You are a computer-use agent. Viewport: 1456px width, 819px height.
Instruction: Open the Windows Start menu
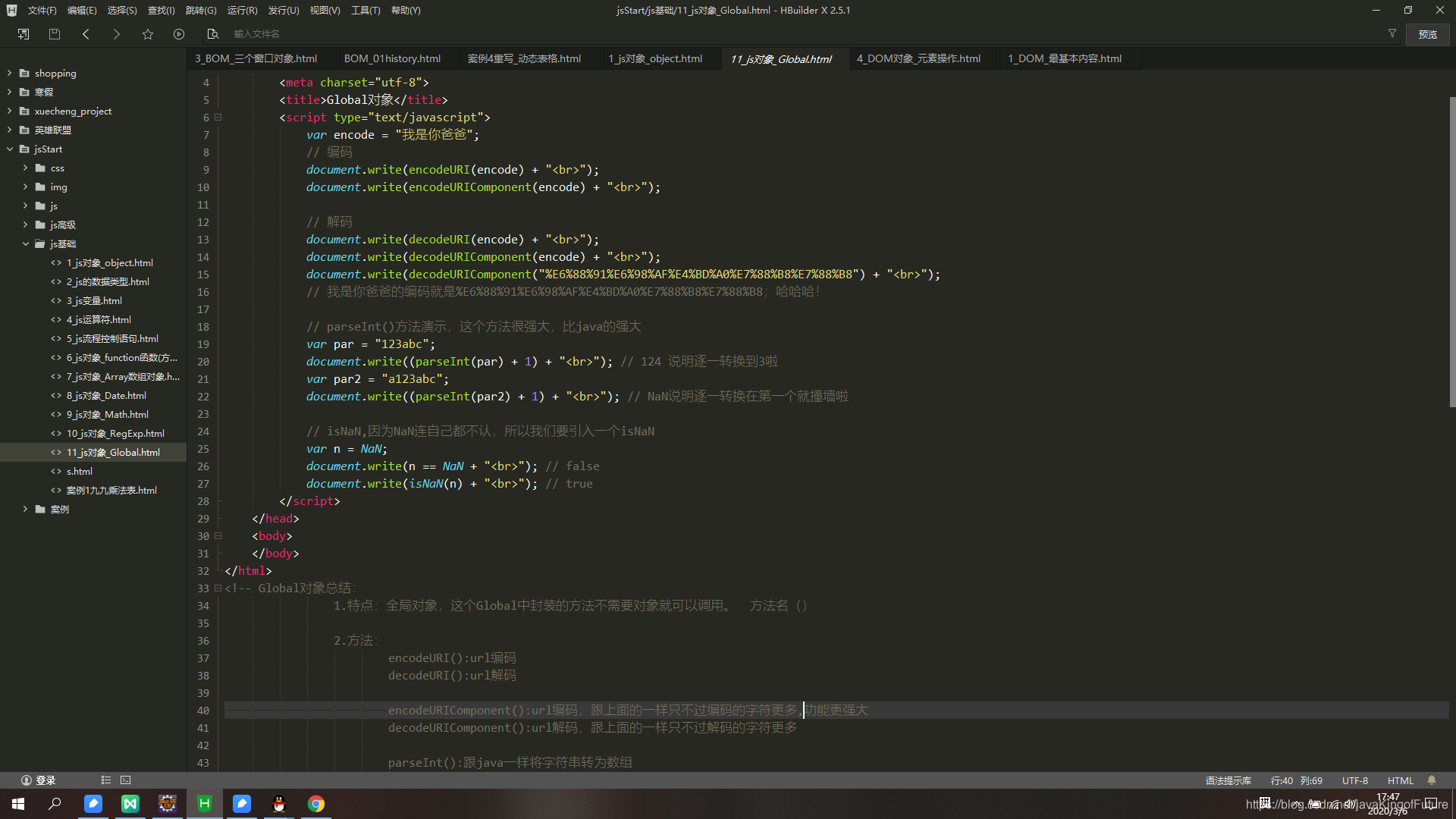click(18, 804)
